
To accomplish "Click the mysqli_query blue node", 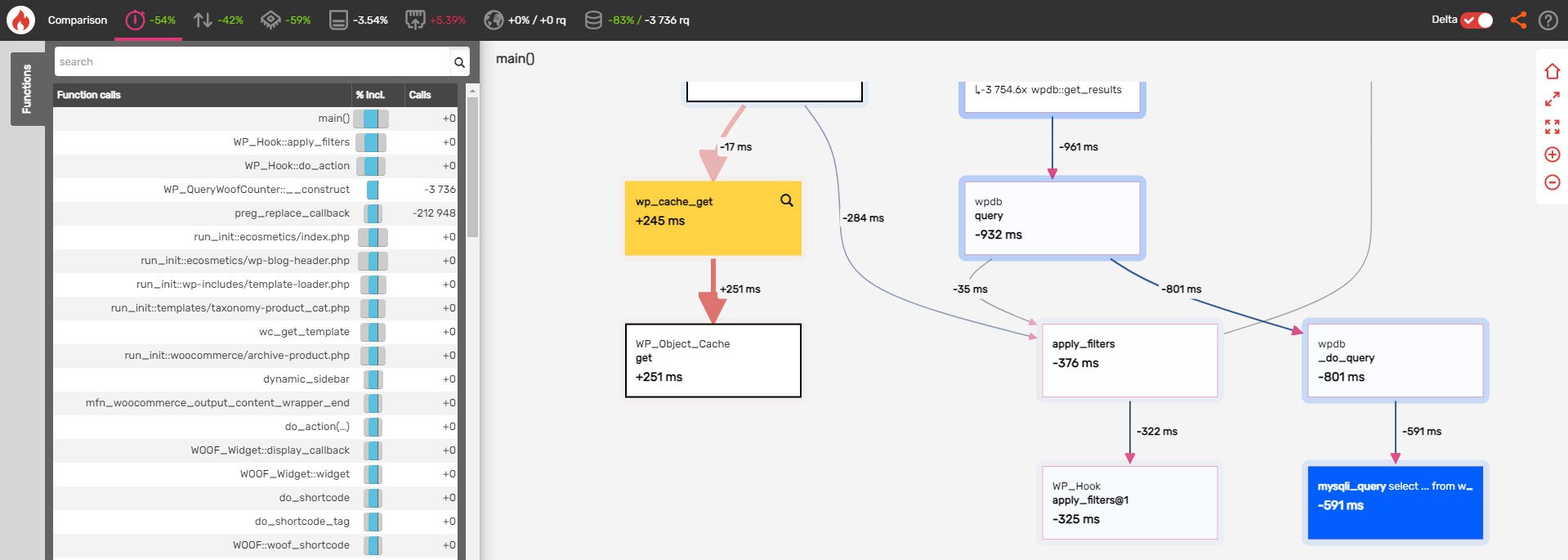I will (x=1394, y=502).
